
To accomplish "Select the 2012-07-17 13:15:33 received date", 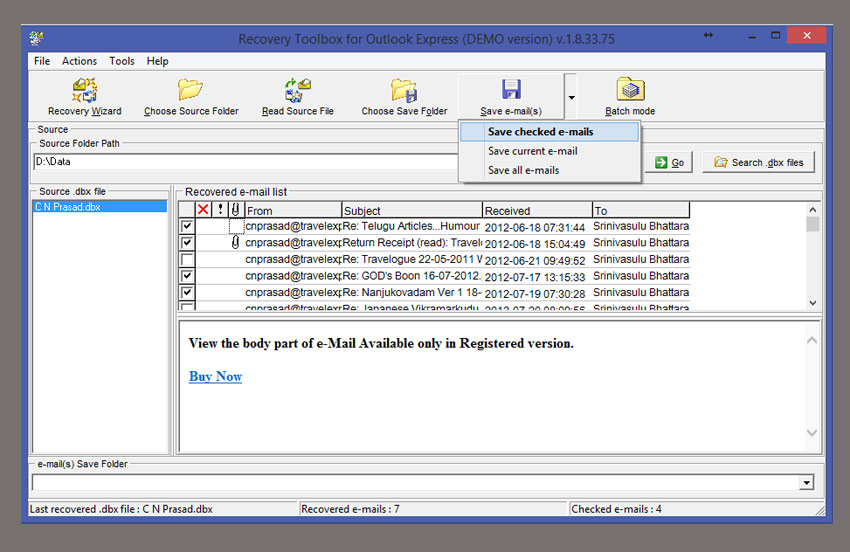I will (535, 277).
